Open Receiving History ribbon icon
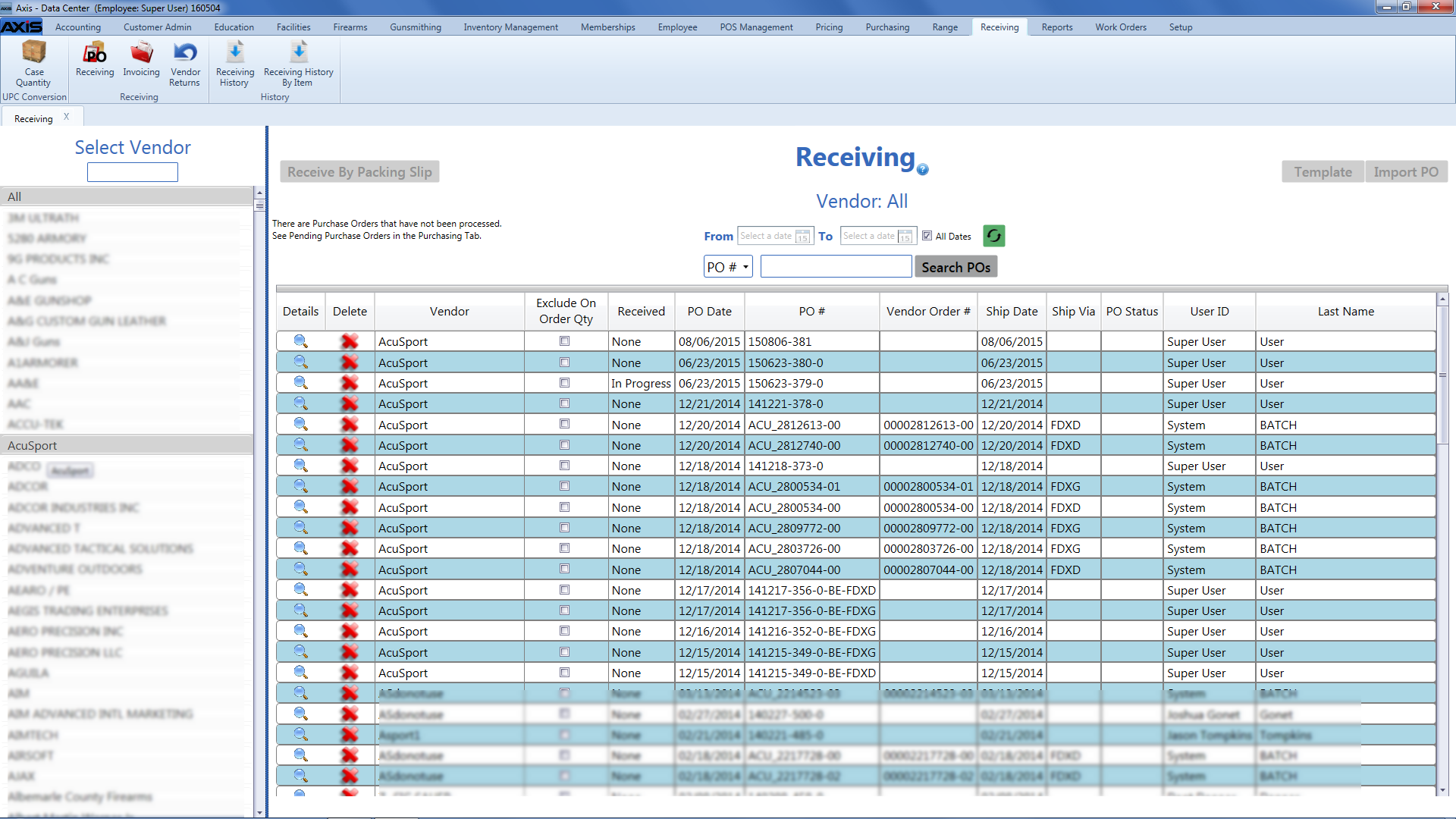Viewport: 1456px width, 819px height. [235, 64]
